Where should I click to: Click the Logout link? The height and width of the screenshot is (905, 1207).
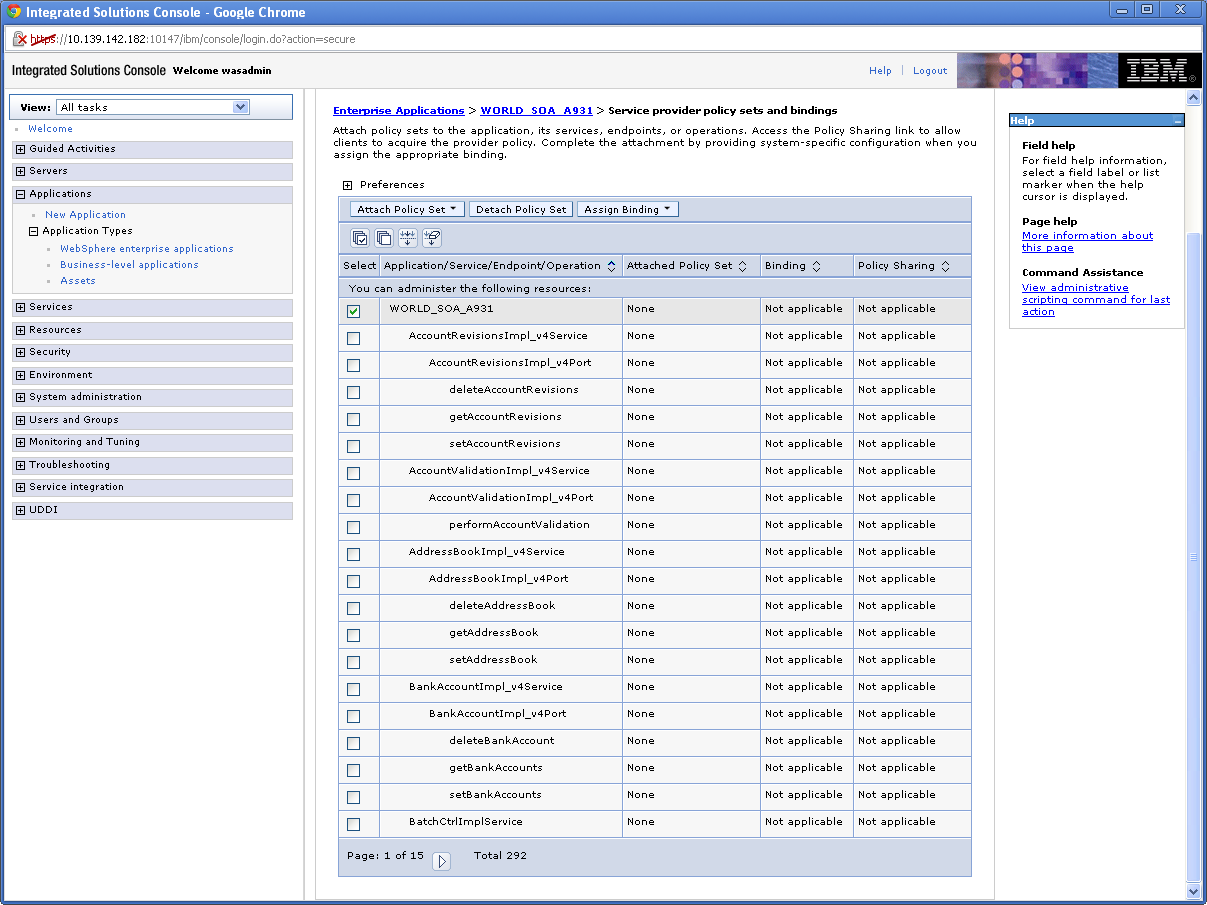(x=930, y=71)
